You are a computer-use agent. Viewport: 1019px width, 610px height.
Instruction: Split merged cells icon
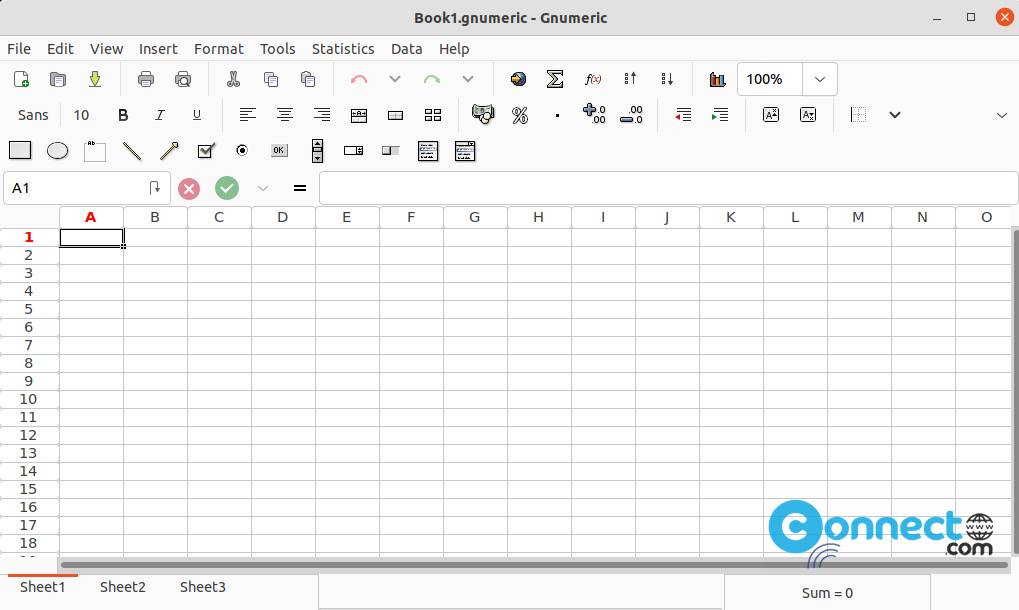(x=433, y=115)
